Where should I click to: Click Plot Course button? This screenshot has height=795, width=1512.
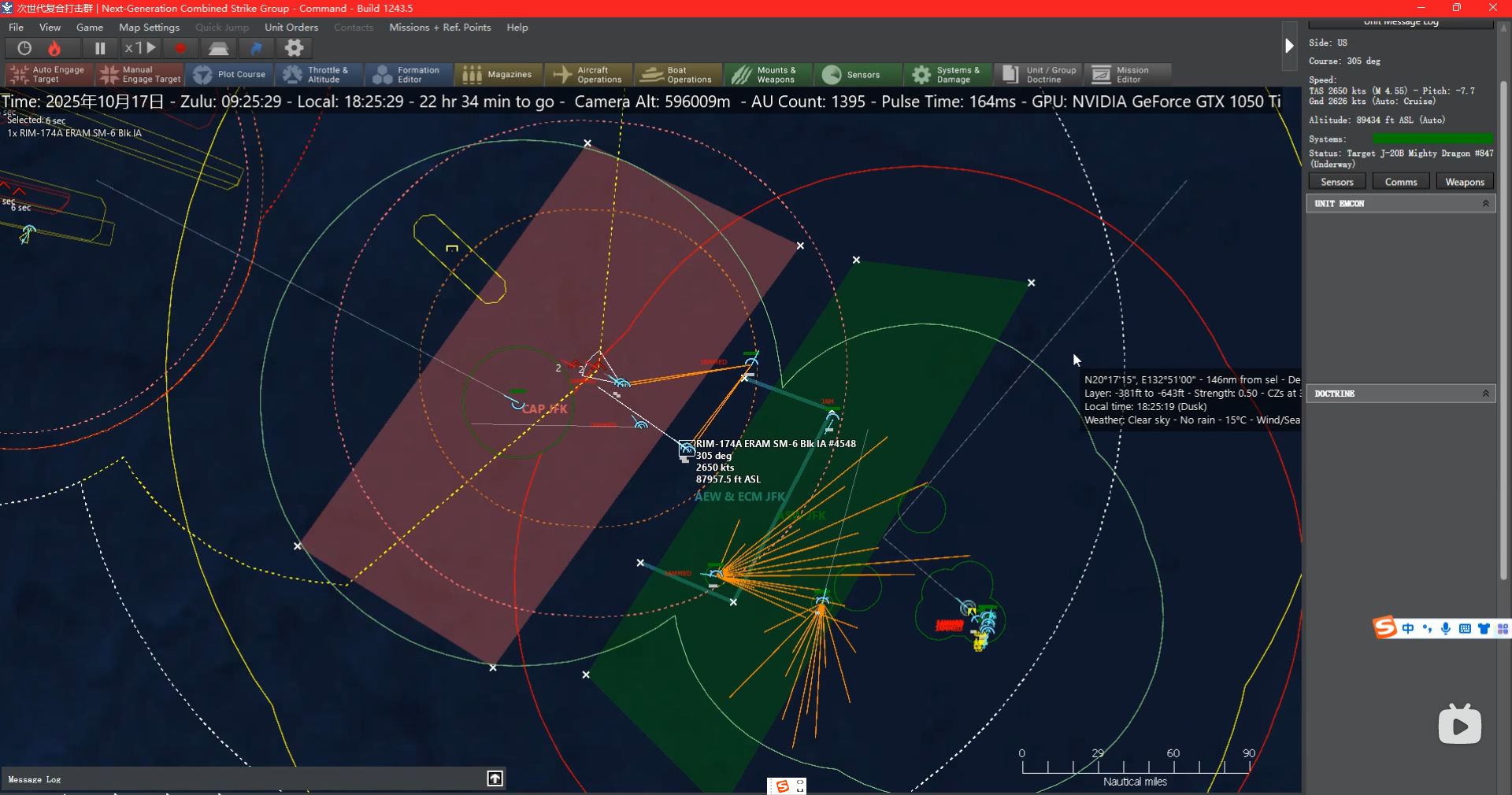coord(229,75)
